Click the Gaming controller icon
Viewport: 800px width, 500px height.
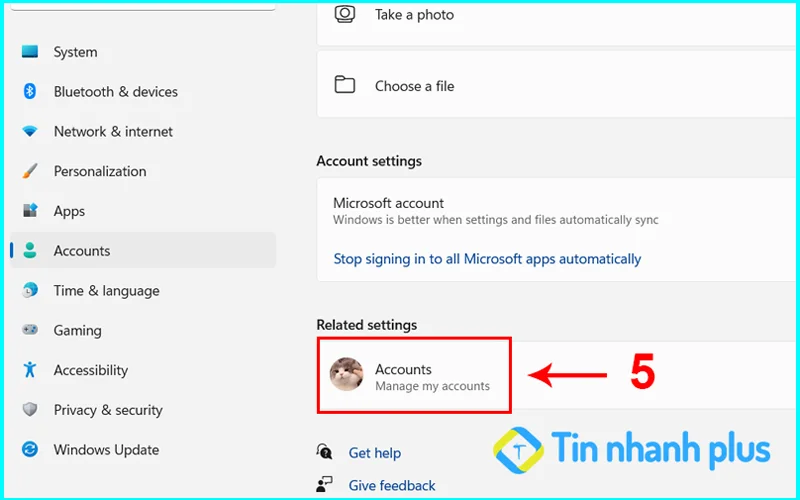pos(30,330)
